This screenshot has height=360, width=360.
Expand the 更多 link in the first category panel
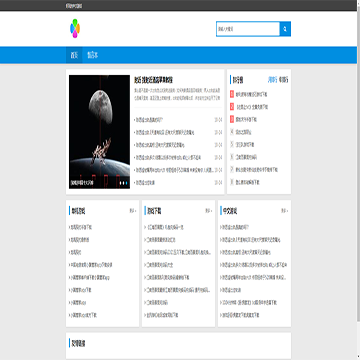click(x=133, y=211)
